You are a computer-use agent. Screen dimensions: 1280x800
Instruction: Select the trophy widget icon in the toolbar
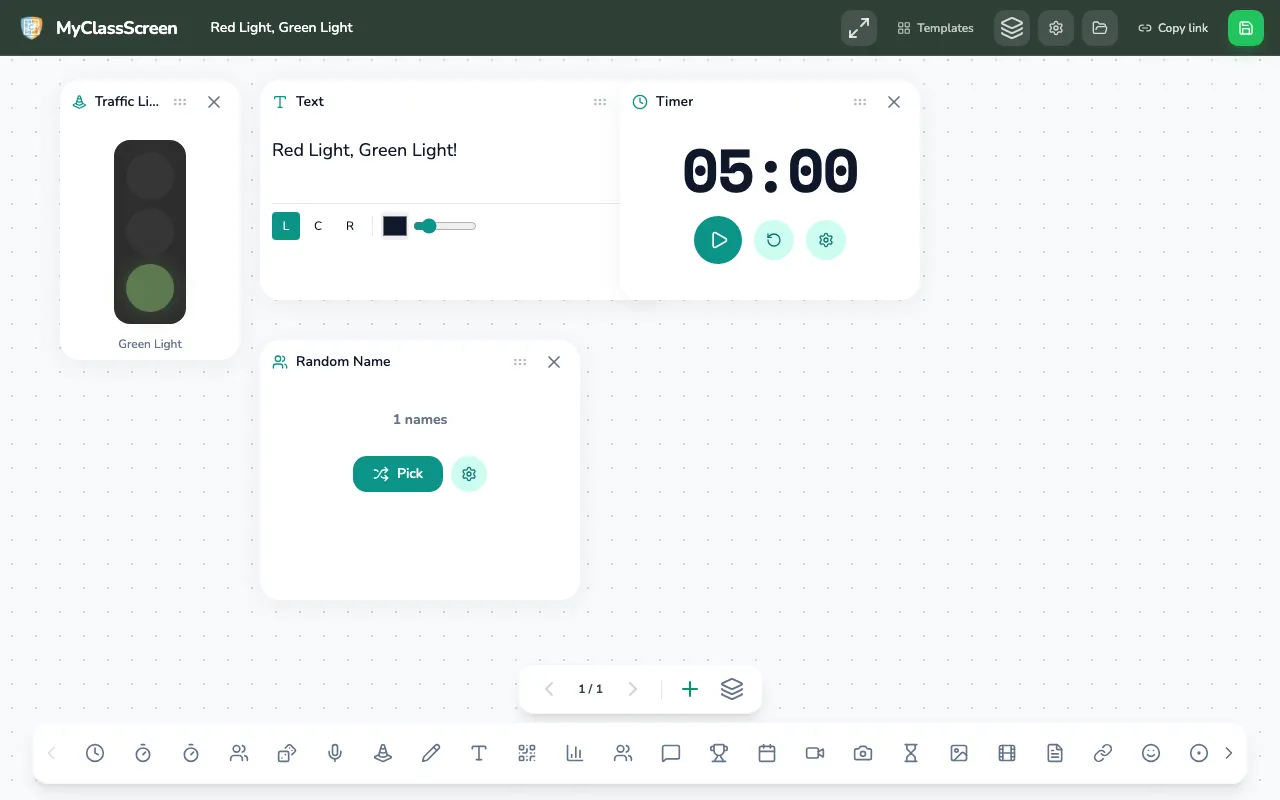click(719, 753)
